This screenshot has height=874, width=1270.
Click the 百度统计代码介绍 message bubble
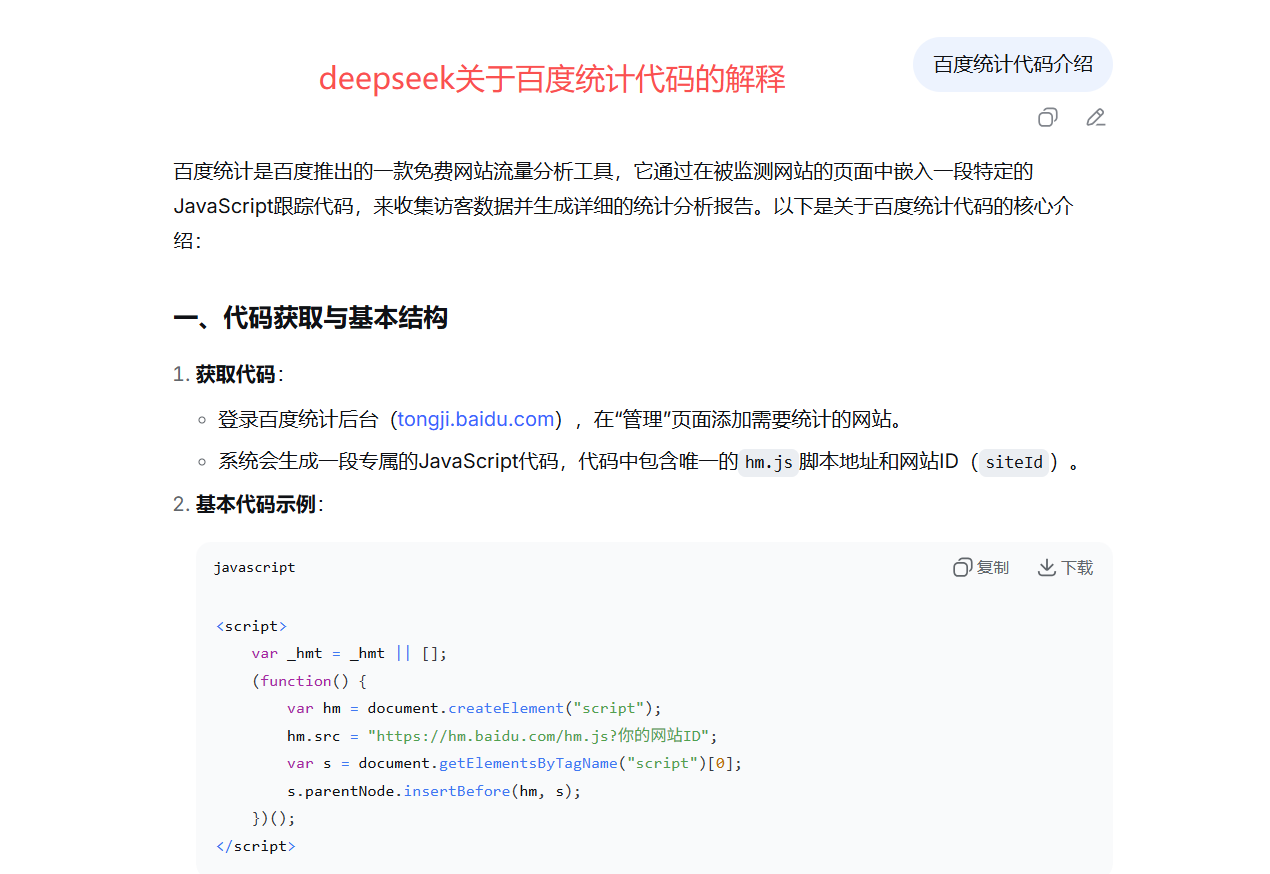point(1013,65)
